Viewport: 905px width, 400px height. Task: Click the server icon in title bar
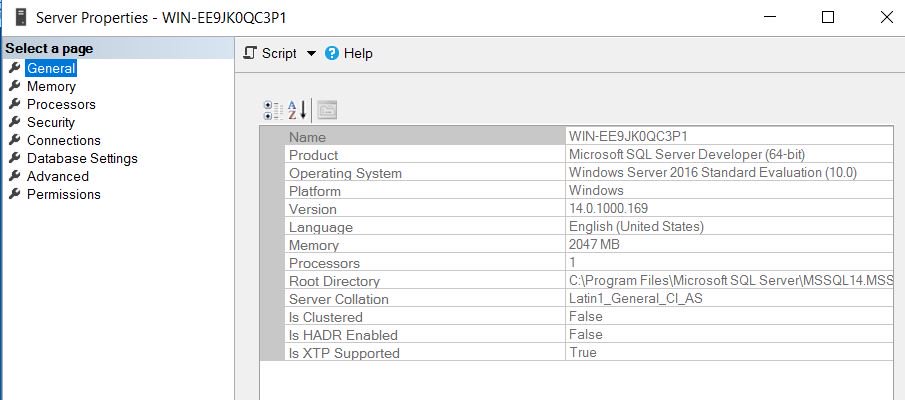pyautogui.click(x=21, y=17)
